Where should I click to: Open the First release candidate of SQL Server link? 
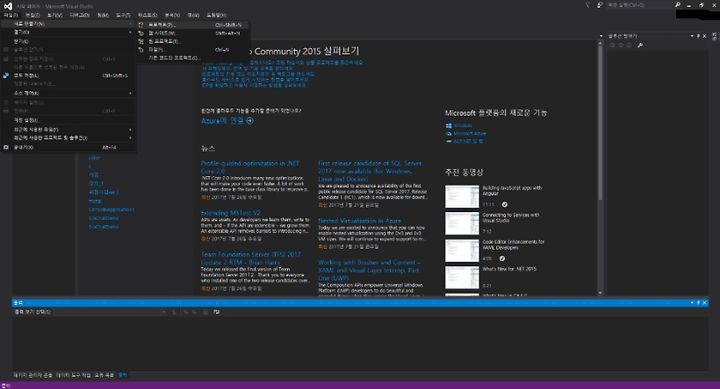370,171
